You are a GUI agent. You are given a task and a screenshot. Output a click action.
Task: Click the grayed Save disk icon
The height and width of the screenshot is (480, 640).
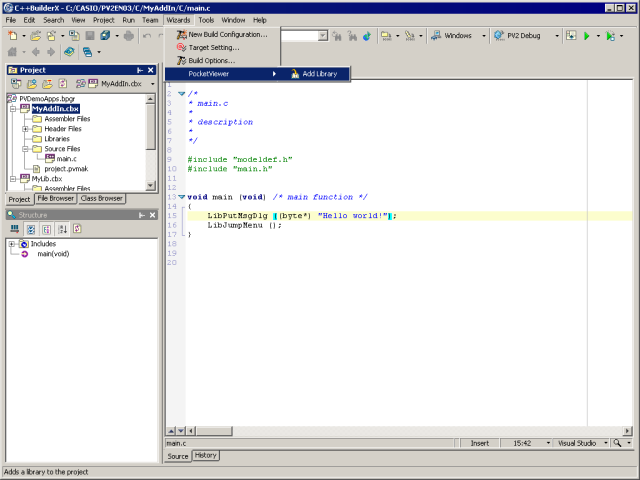pos(90,36)
